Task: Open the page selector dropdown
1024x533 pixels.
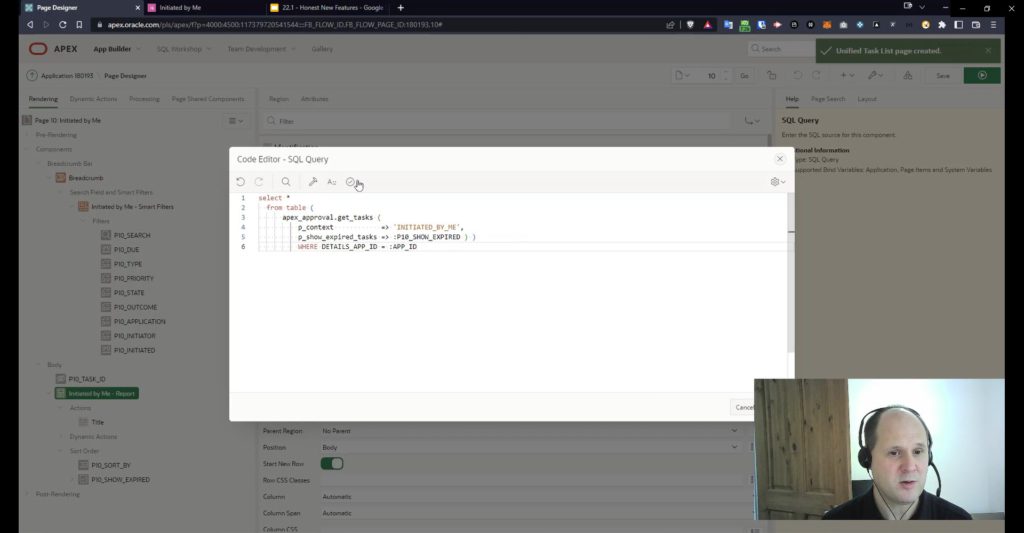Action: pyautogui.click(x=682, y=76)
